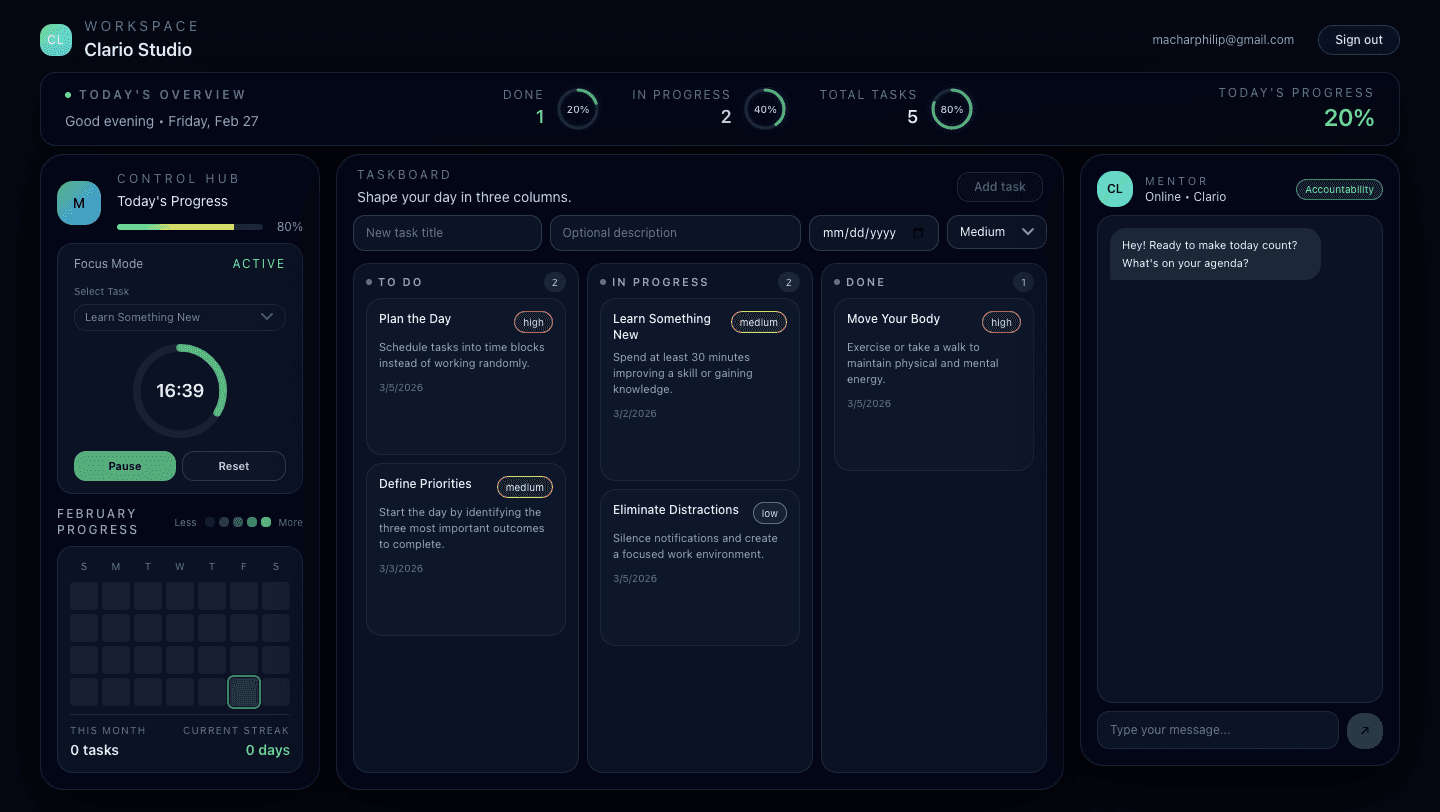This screenshot has height=812, width=1440.
Task: Click the New task title field
Action: 447,233
